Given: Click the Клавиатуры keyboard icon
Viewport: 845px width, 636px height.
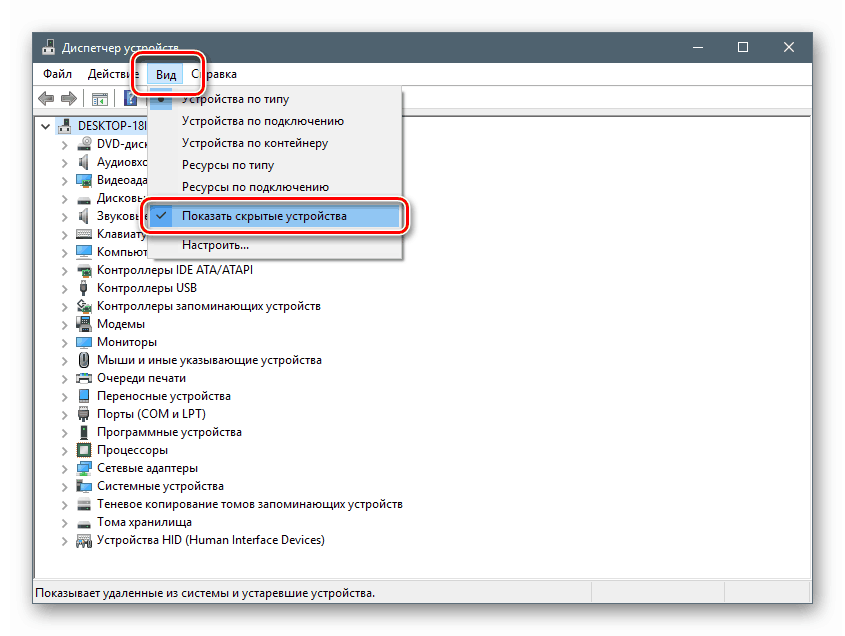Looking at the screenshot, I should tap(84, 234).
